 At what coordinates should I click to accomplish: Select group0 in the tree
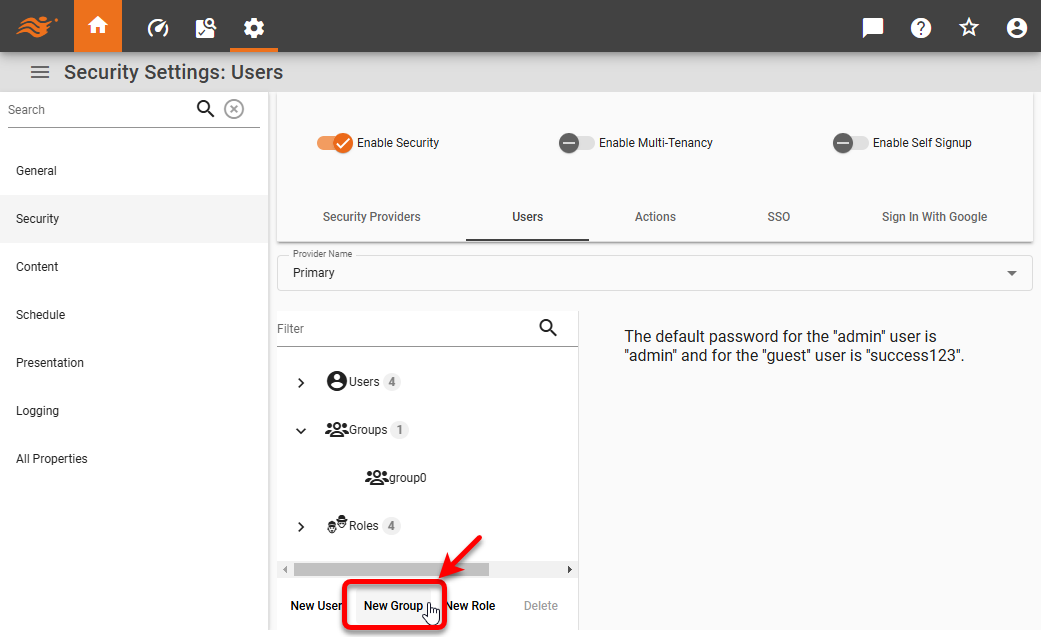click(404, 477)
